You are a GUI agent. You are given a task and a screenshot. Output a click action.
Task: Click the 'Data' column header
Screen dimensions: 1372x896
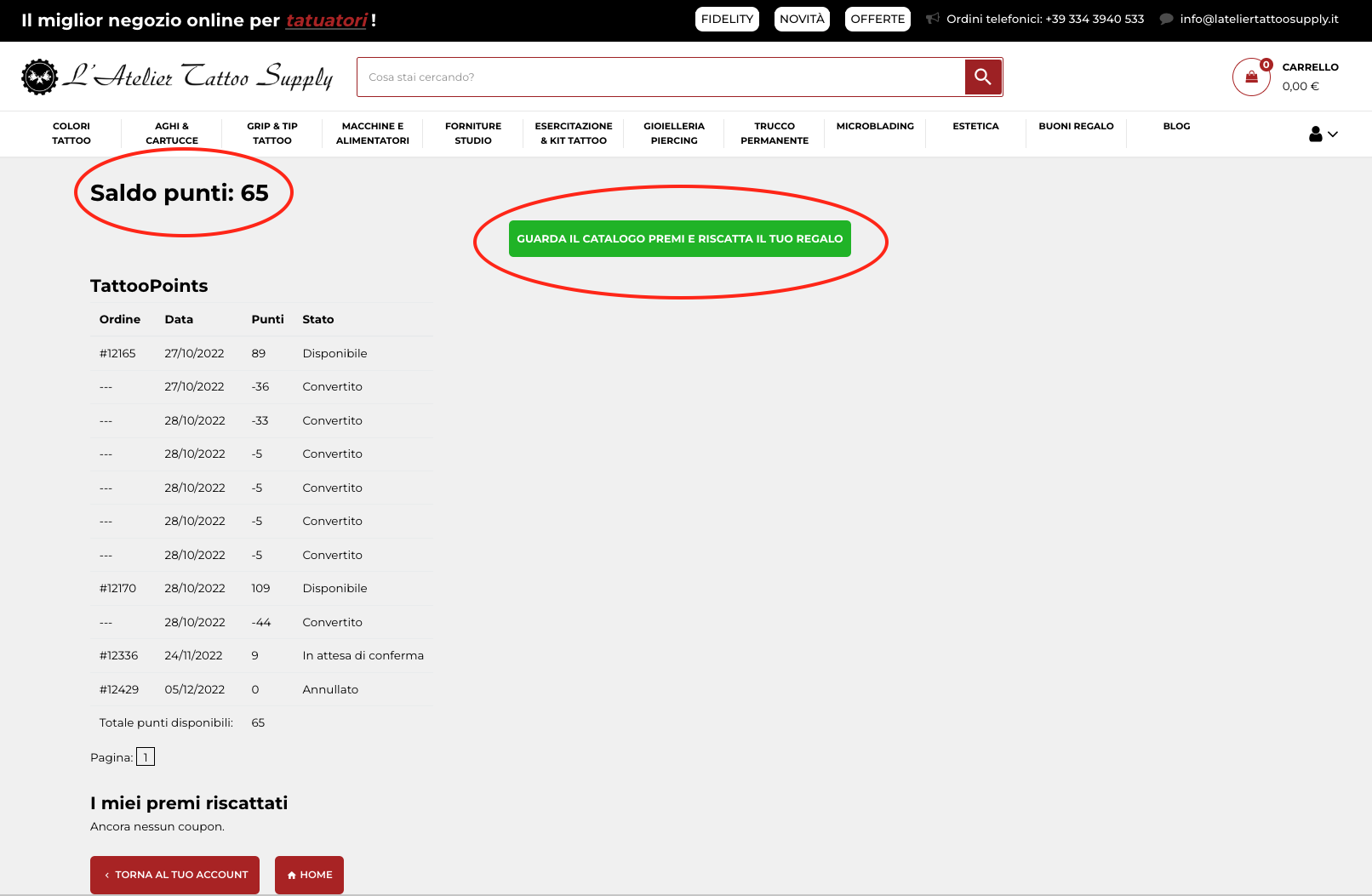coord(179,319)
